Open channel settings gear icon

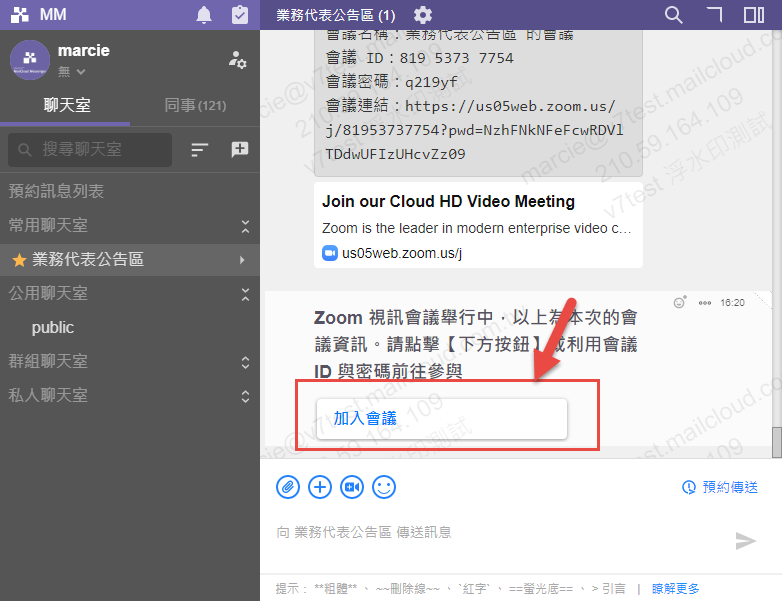point(422,15)
